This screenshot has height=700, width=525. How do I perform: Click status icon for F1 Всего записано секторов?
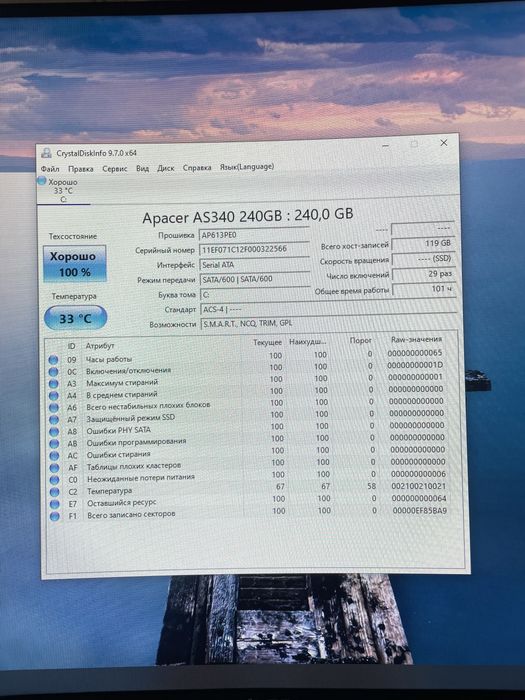click(x=55, y=517)
